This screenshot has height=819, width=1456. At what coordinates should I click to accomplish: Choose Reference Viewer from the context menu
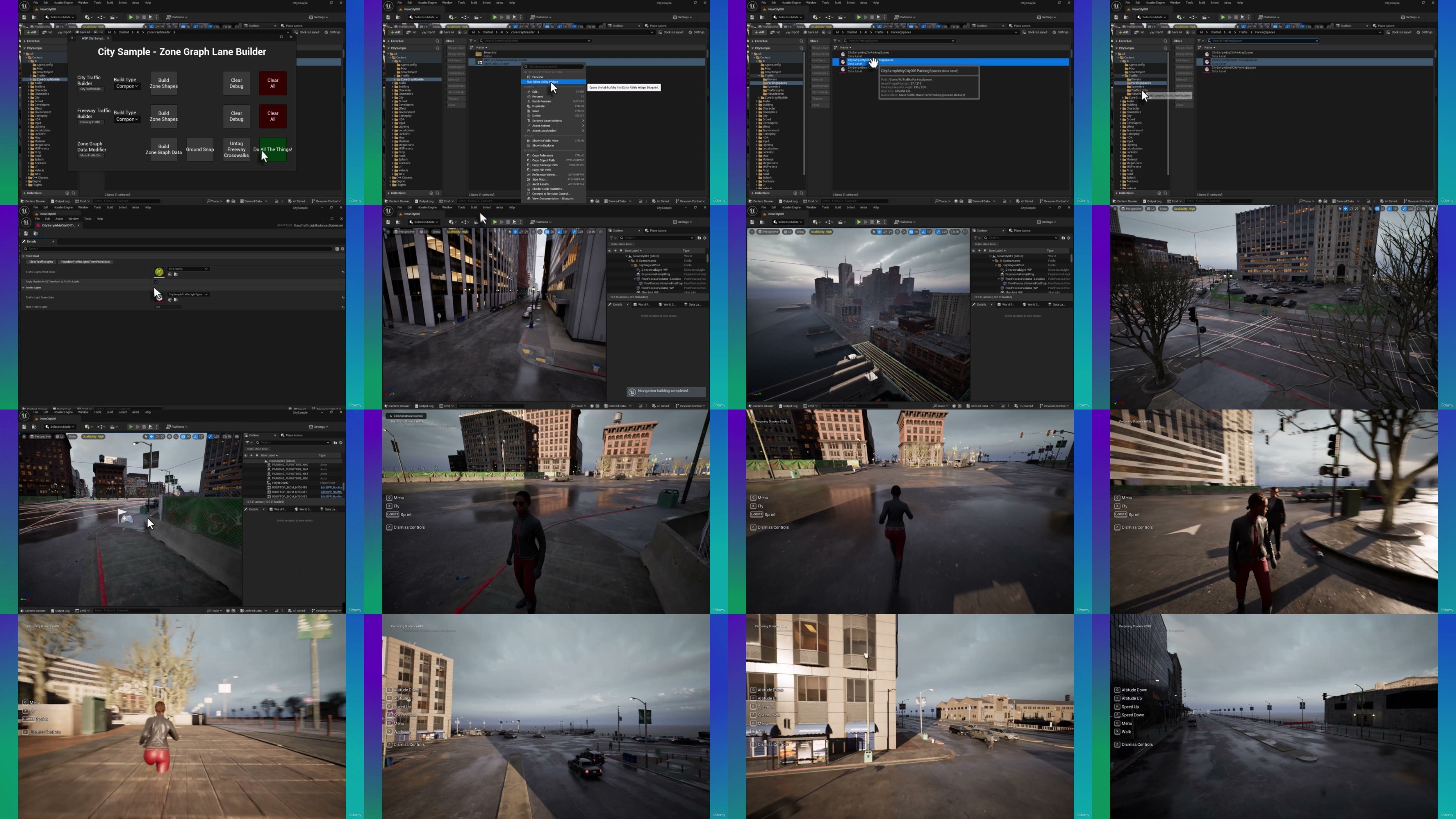pyautogui.click(x=554, y=175)
